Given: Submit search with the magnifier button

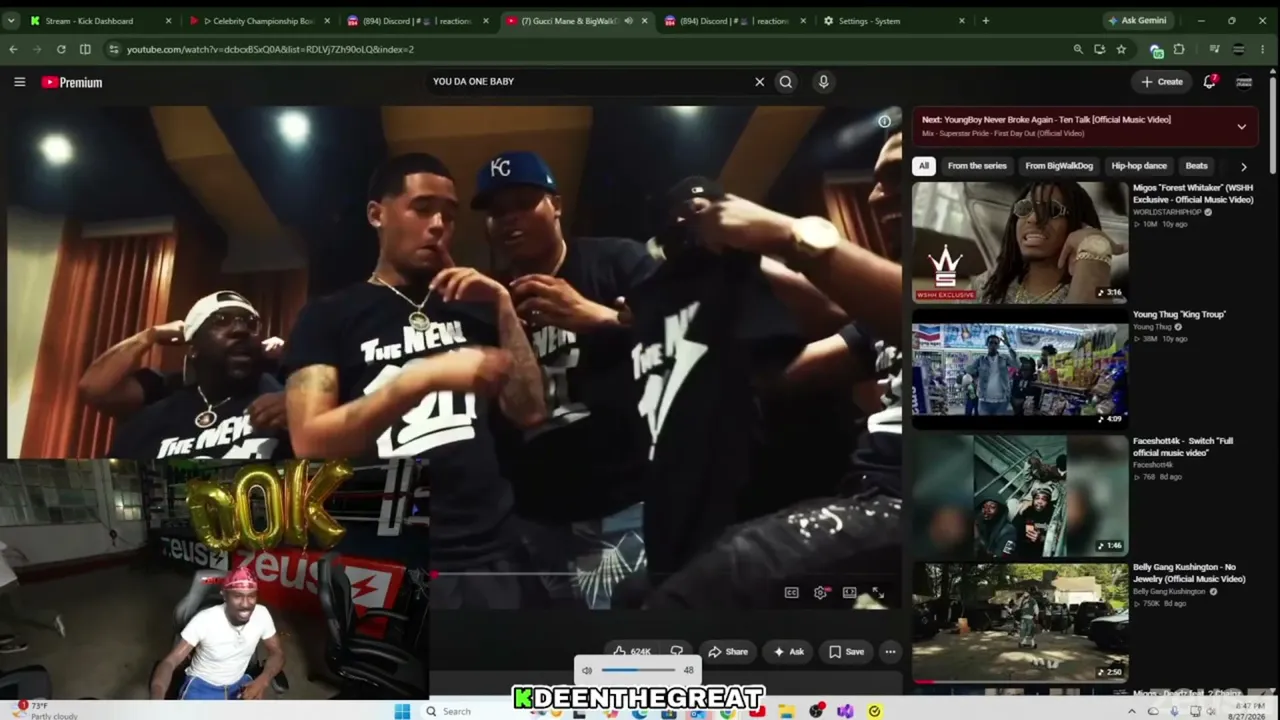Looking at the screenshot, I should point(786,82).
